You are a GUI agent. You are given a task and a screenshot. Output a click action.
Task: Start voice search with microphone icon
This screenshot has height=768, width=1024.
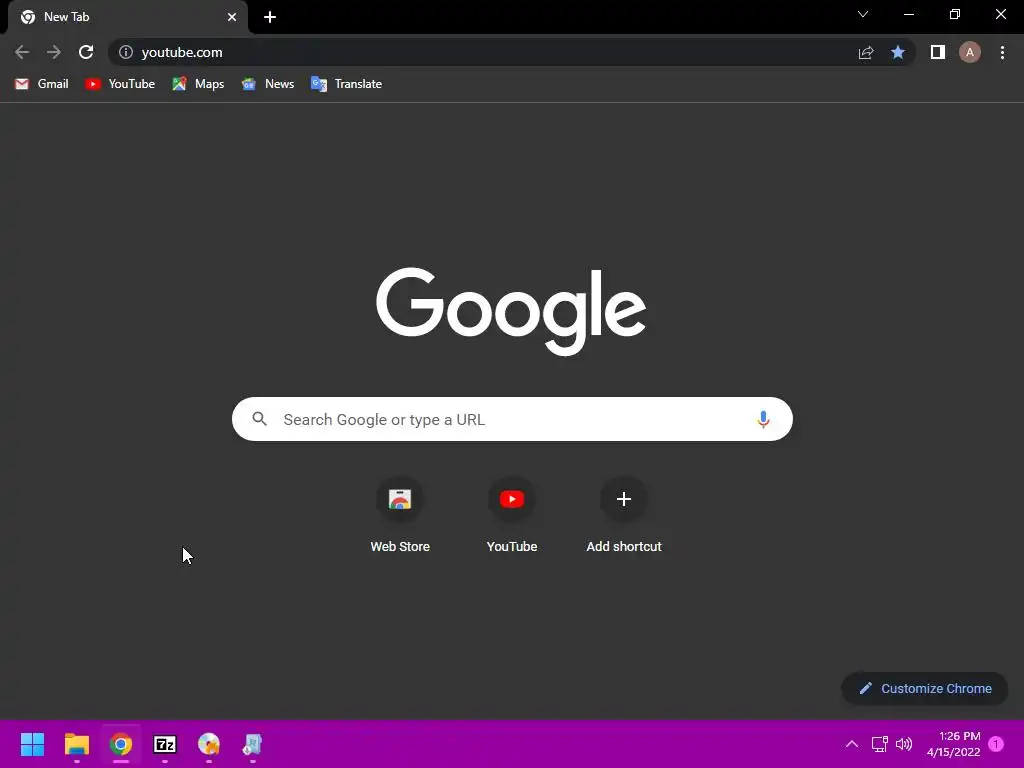pyautogui.click(x=763, y=419)
